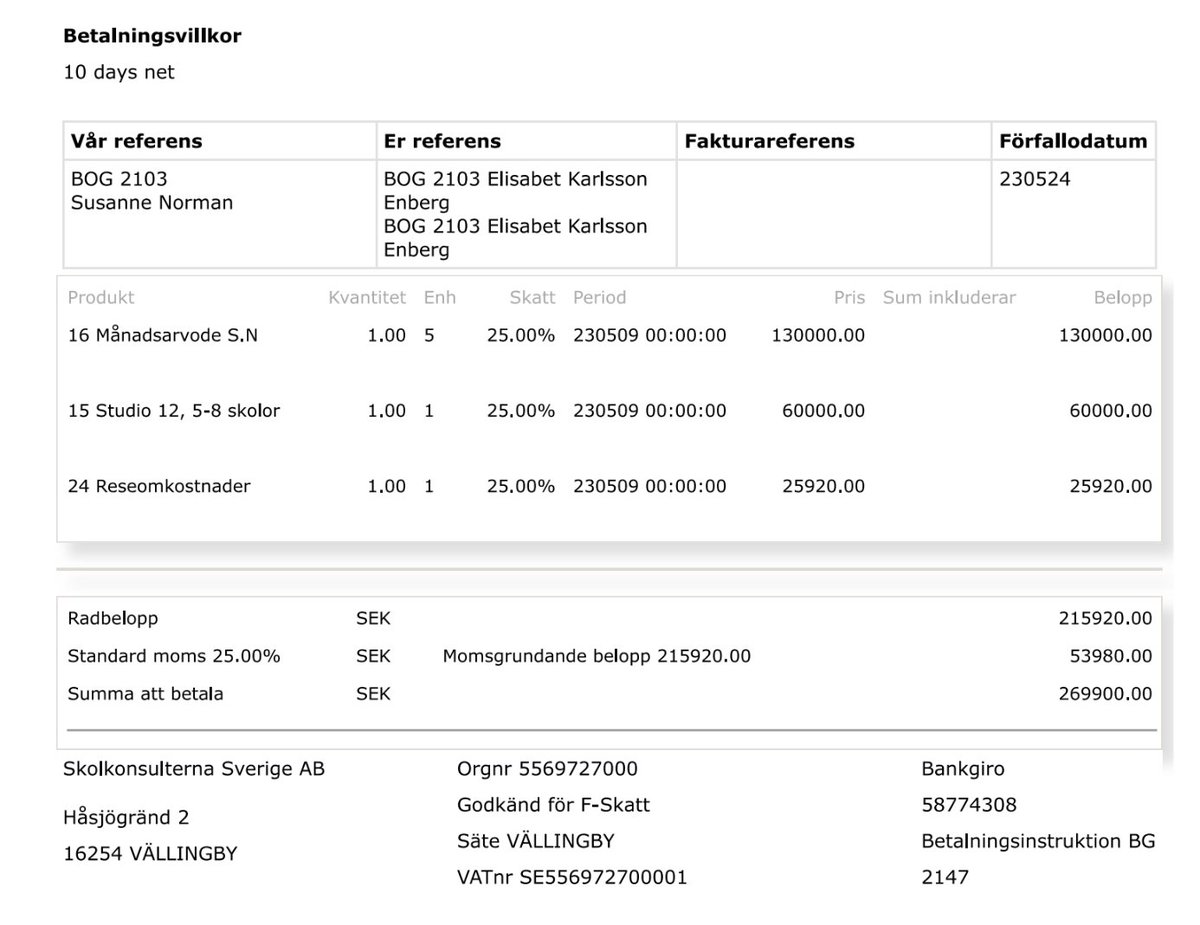Click the company name Skolkonsulterna Sverige AB
The width and height of the screenshot is (1200, 925).
pyautogui.click(x=194, y=769)
